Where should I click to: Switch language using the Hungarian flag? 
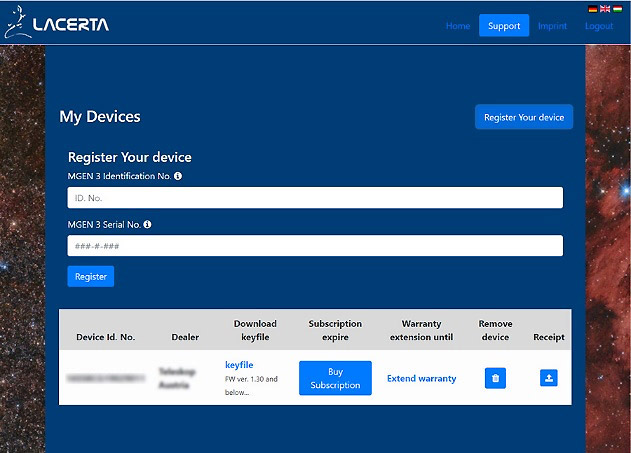coord(618,9)
